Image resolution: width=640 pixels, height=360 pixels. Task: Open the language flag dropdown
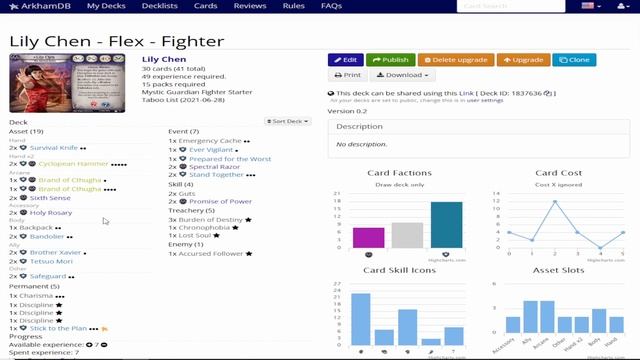coord(591,6)
